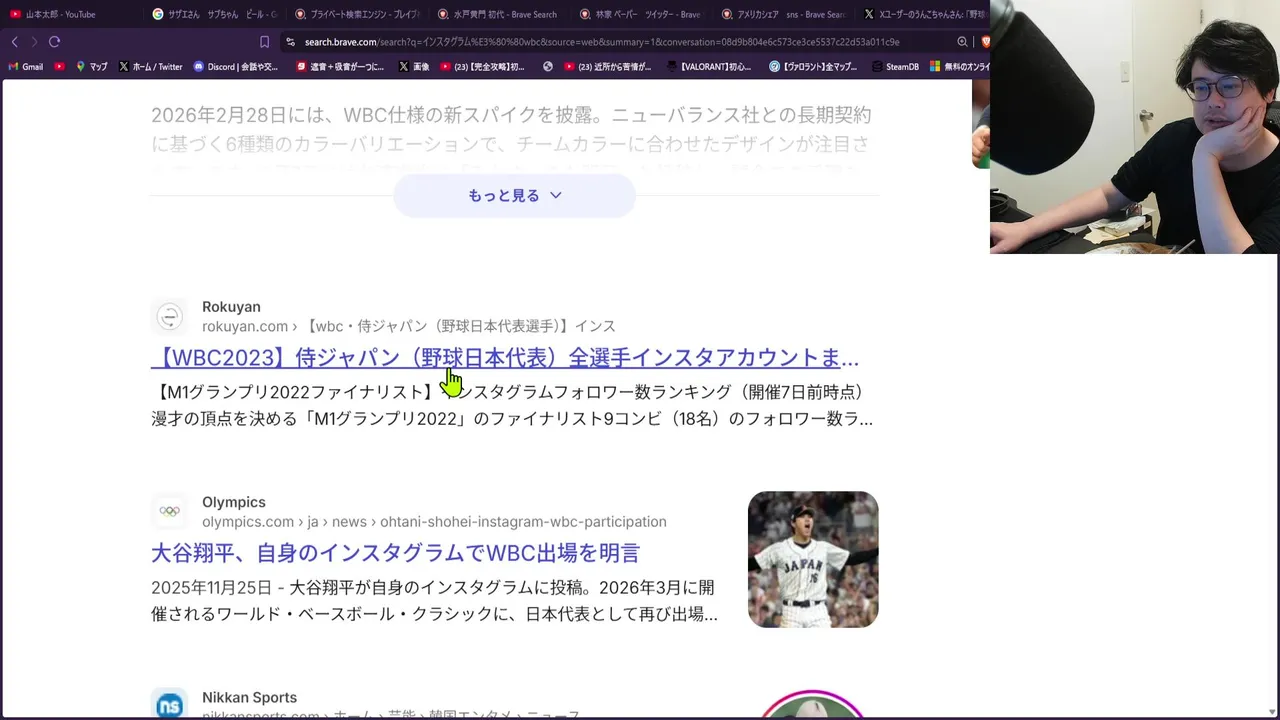Click the zoom magnifier icon in address bar
1280x720 pixels.
tap(962, 42)
